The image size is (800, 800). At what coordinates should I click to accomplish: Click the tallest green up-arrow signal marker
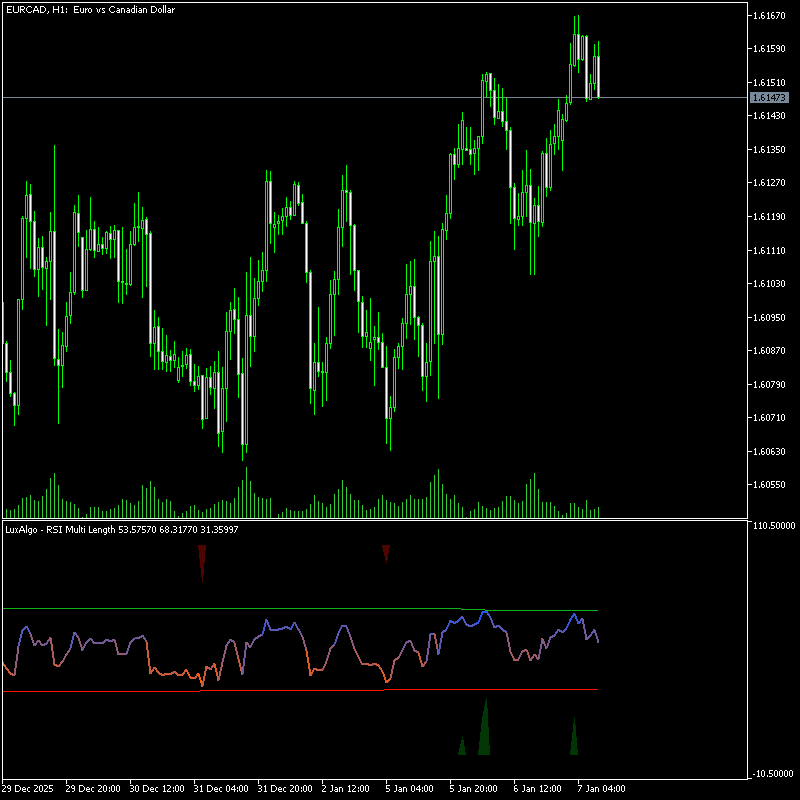[x=485, y=730]
